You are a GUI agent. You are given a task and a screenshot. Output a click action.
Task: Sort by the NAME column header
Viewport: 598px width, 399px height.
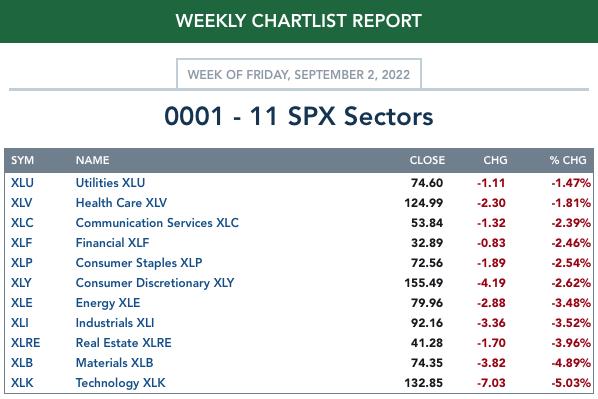(93, 160)
